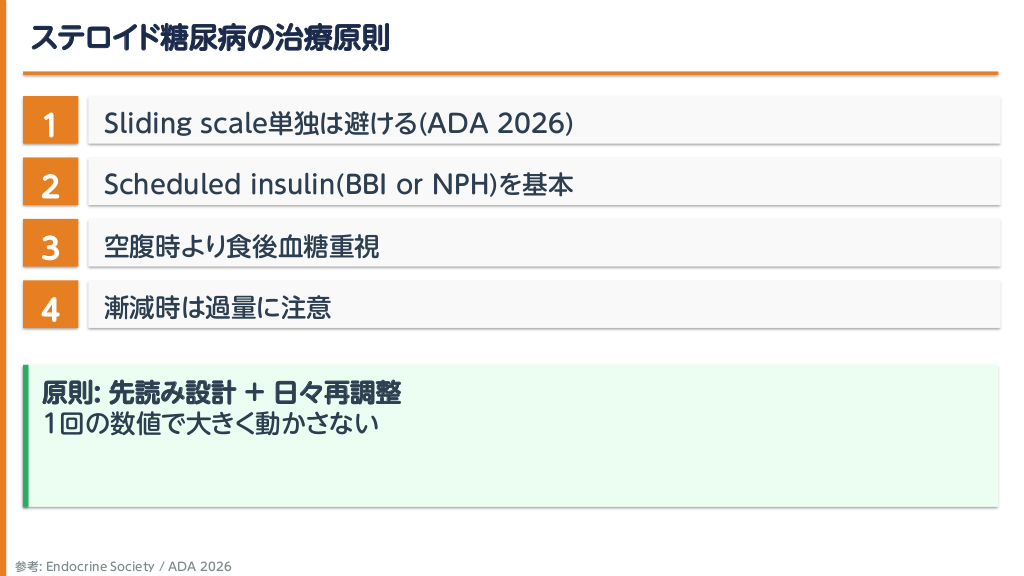The width and height of the screenshot is (1024, 576).
Task: Click the green accent bar on the callout box
Action: point(26,435)
